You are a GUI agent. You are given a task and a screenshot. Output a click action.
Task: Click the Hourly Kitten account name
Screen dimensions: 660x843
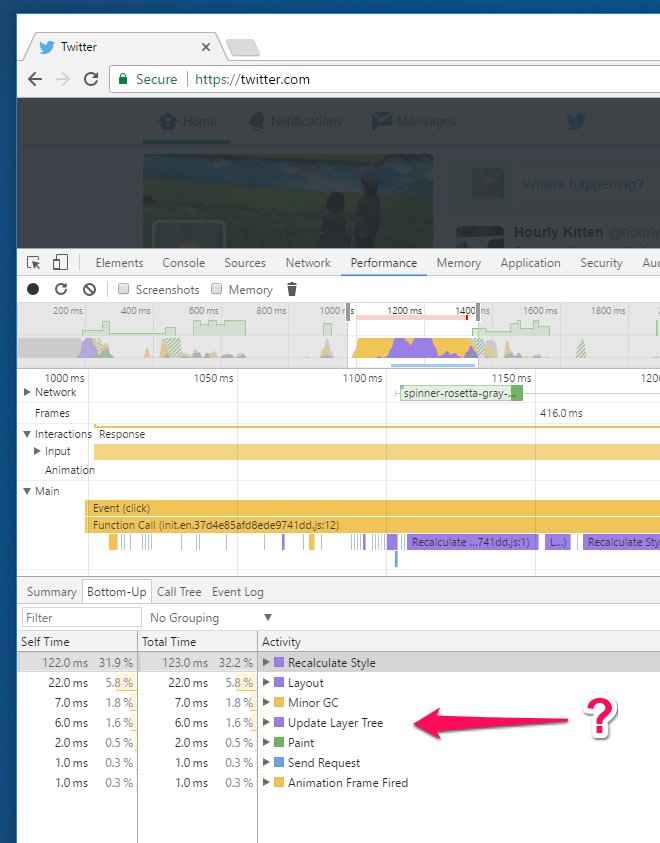click(558, 232)
